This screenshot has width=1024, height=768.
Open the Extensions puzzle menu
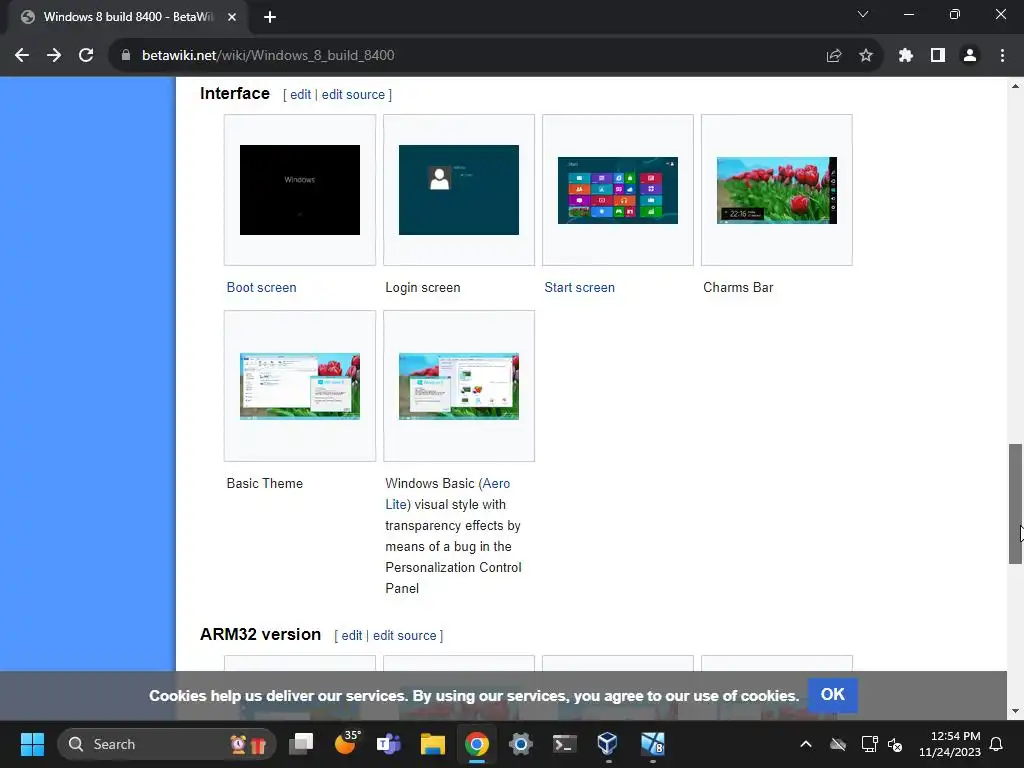(x=905, y=56)
